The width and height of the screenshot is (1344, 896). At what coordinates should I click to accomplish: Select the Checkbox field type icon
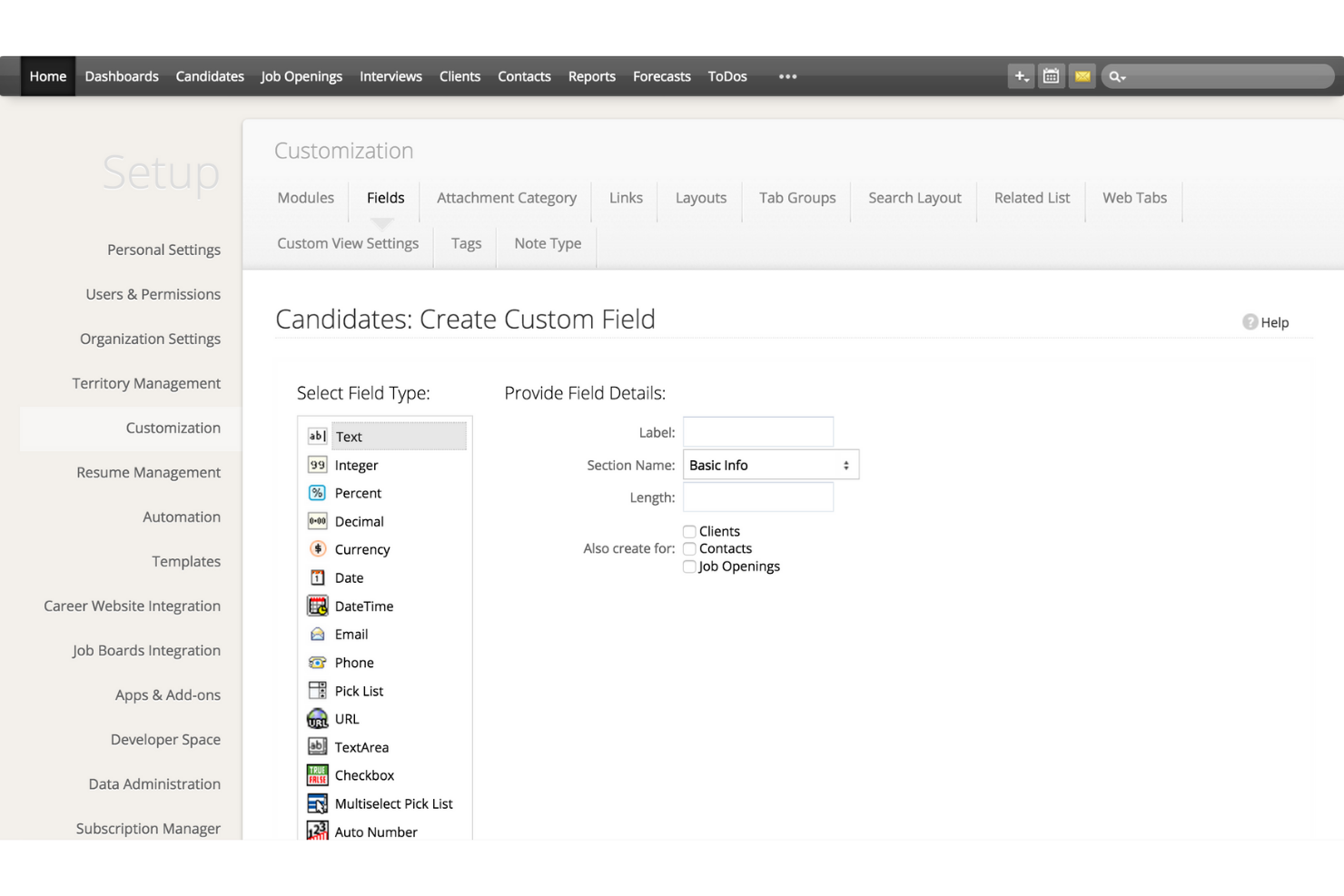click(317, 775)
